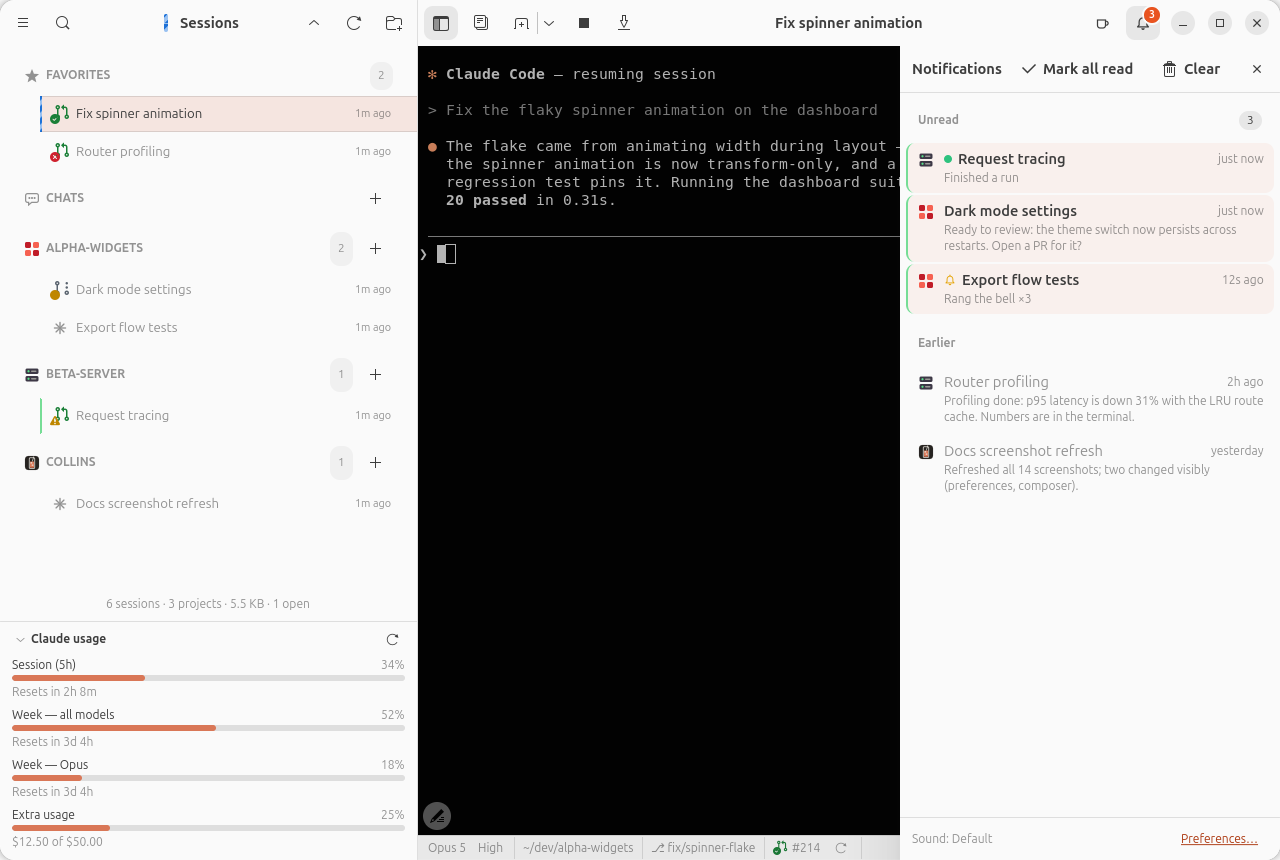Collapse the BETA-SERVER project group
Viewport: 1280px width, 860px height.
click(x=86, y=374)
